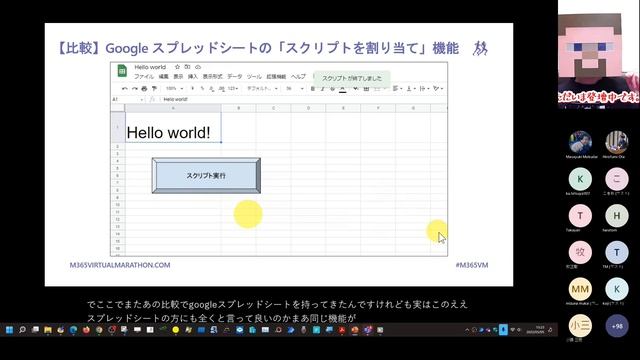Open the ヘルプ menu
The height and width of the screenshot is (360, 640).
(298, 77)
